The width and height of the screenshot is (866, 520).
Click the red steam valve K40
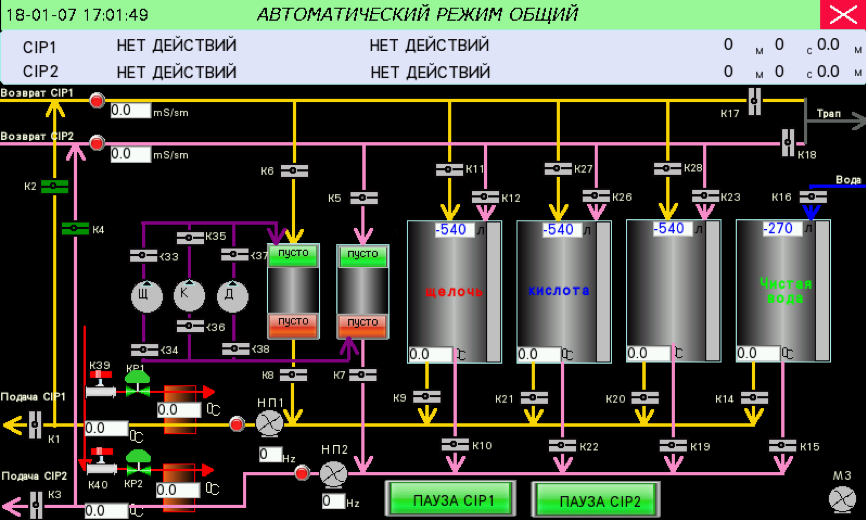pyautogui.click(x=102, y=463)
